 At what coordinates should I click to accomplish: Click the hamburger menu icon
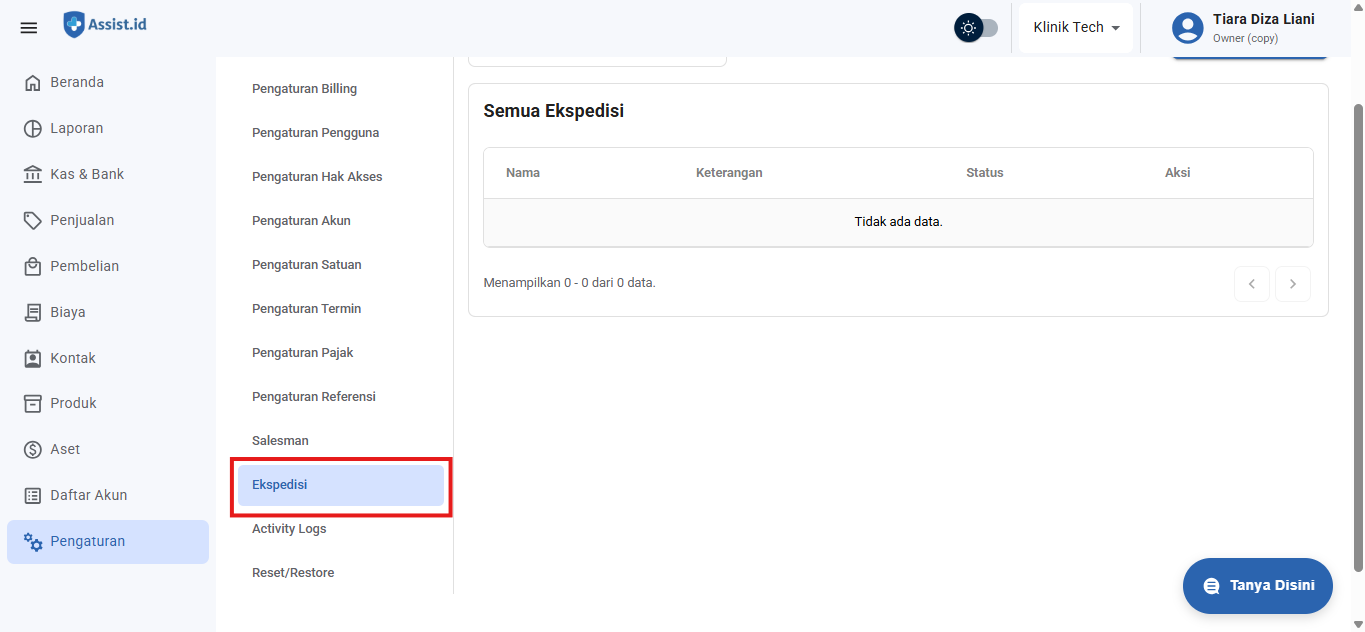point(29,28)
